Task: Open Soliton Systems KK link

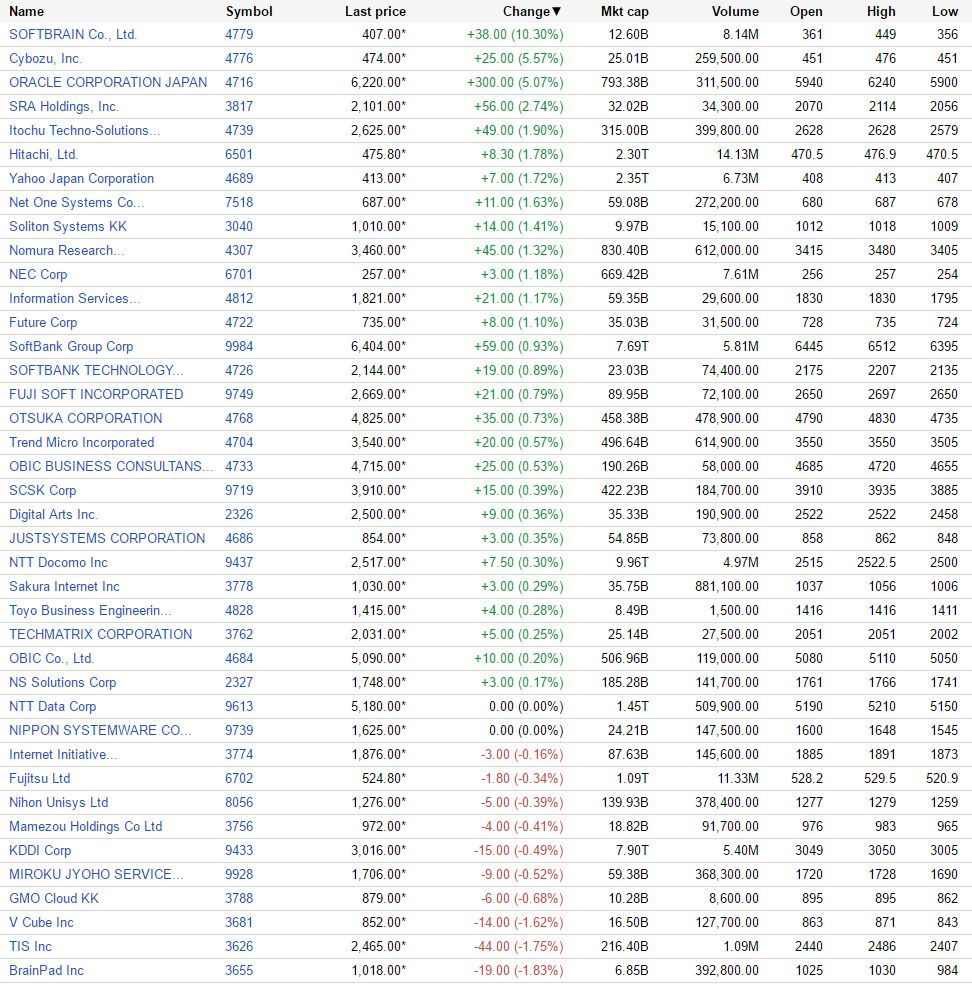Action: click(68, 227)
